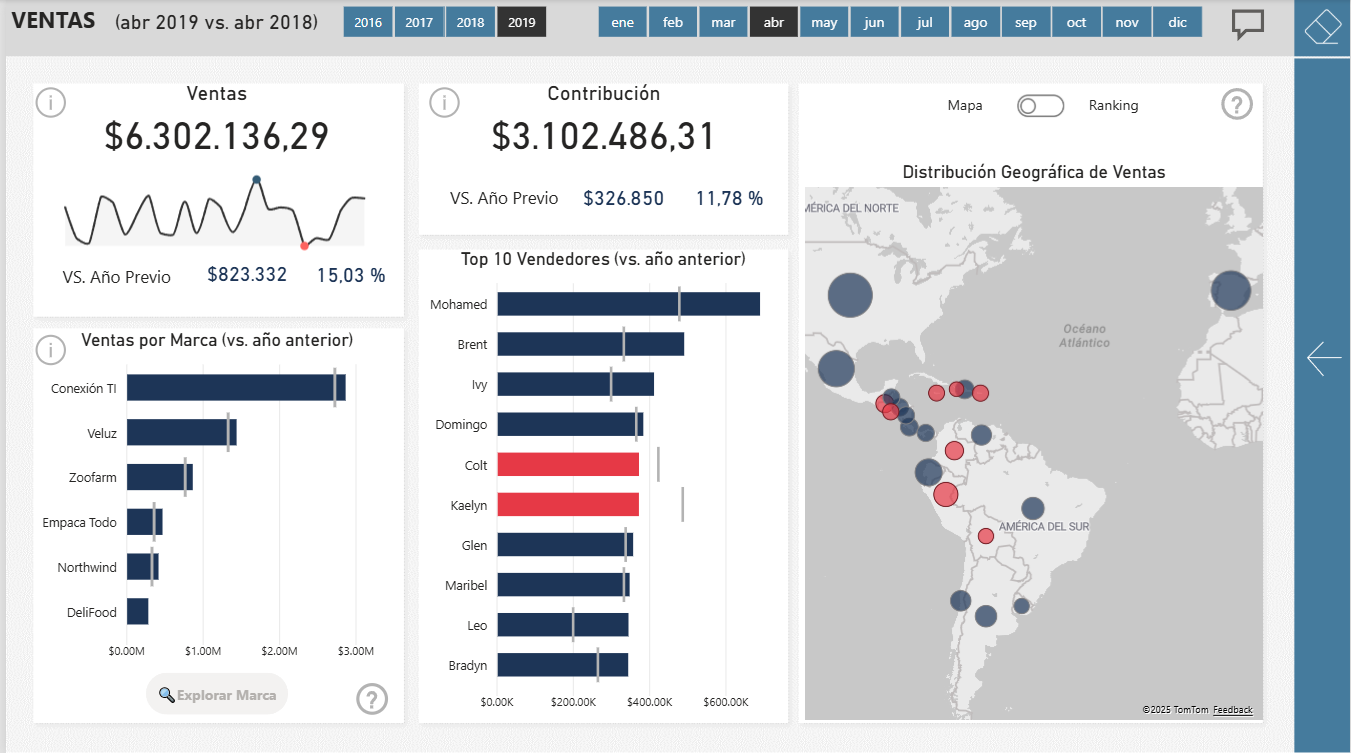Click the large red bubble over Perú on the map
This screenshot has width=1351, height=753.
coord(946,494)
